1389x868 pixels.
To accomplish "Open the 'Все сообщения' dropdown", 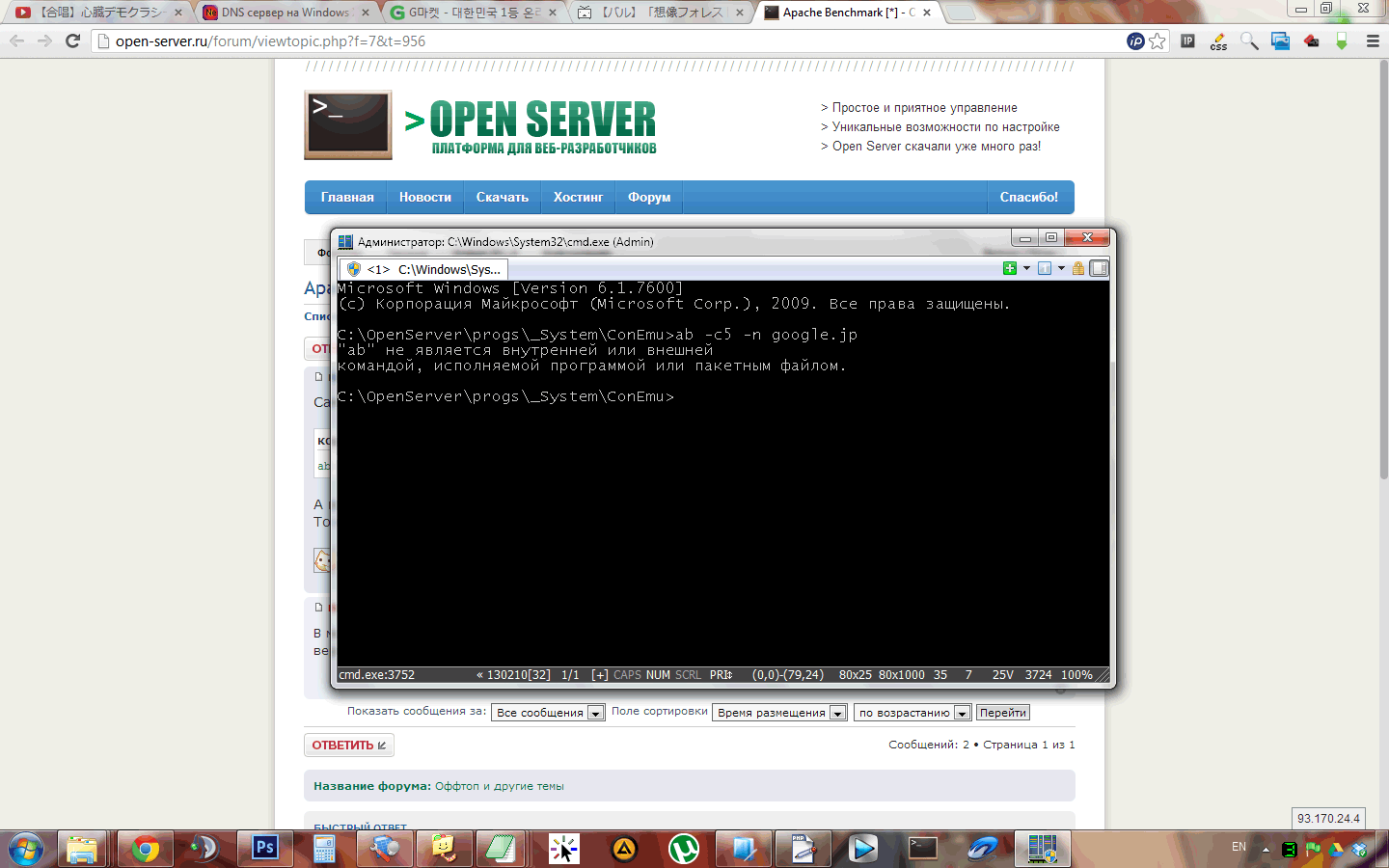I will point(548,713).
